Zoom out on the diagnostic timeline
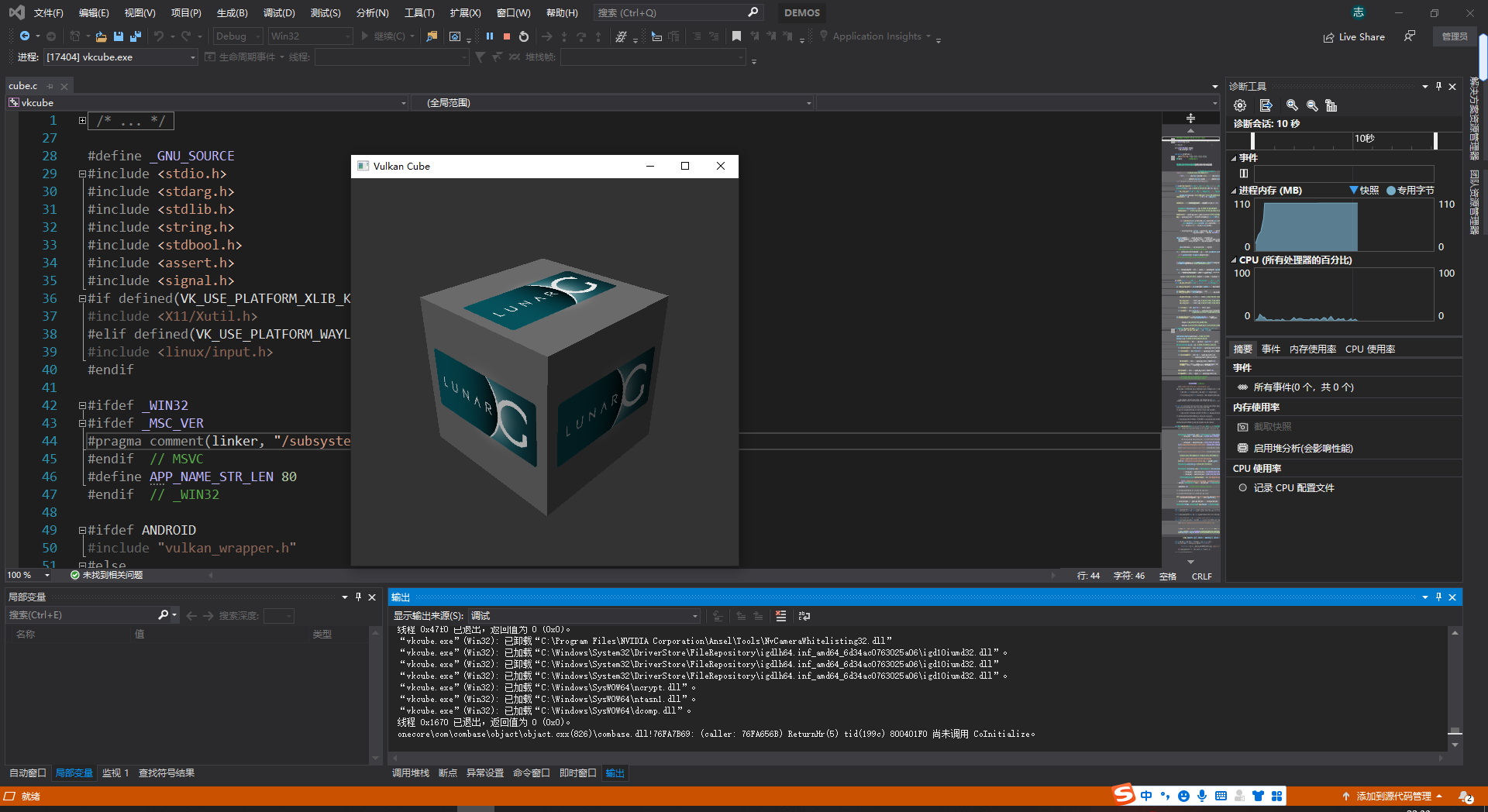Screen dimensions: 1488x812 (1312, 105)
